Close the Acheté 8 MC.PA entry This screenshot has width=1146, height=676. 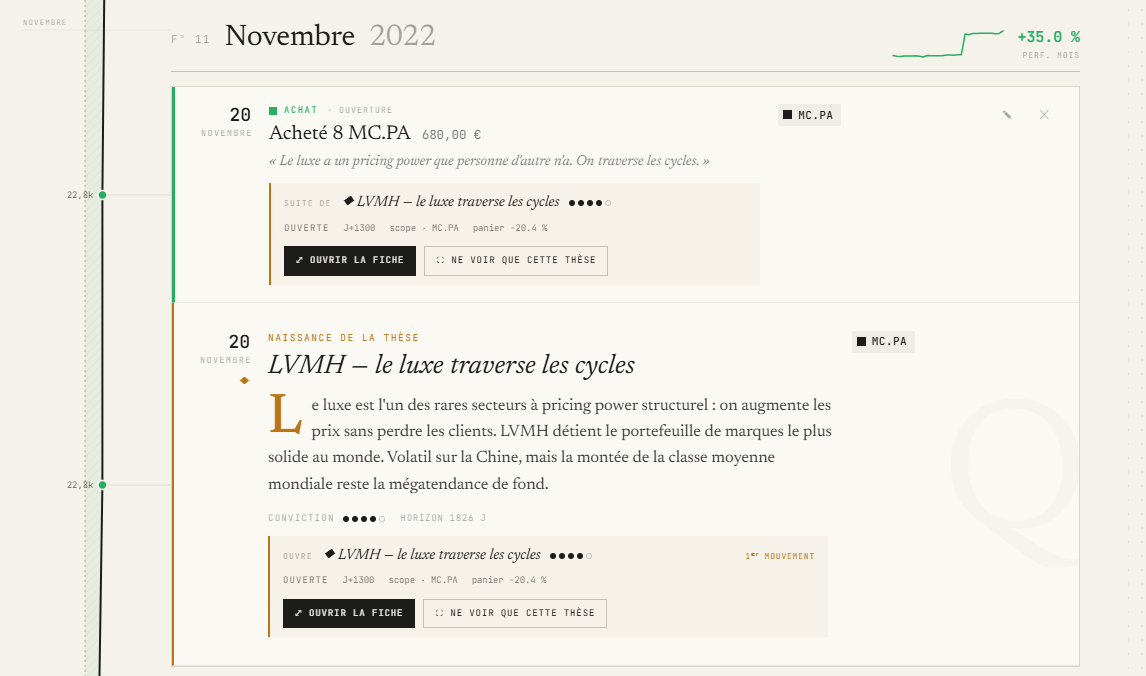click(x=1044, y=115)
